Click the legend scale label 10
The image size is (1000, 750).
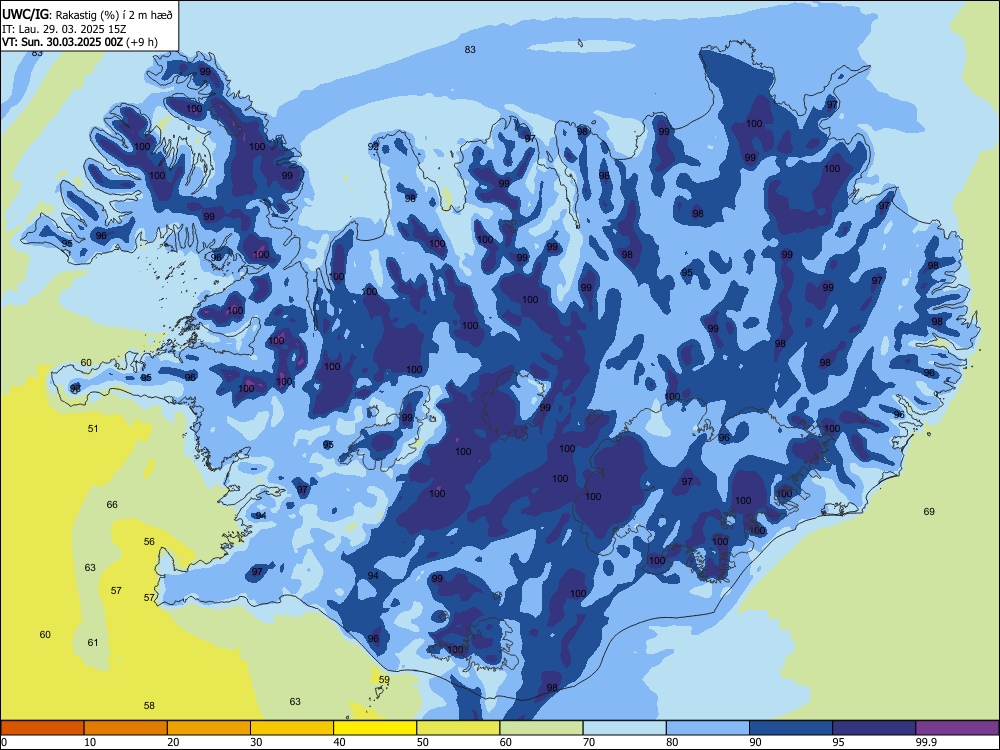point(90,742)
